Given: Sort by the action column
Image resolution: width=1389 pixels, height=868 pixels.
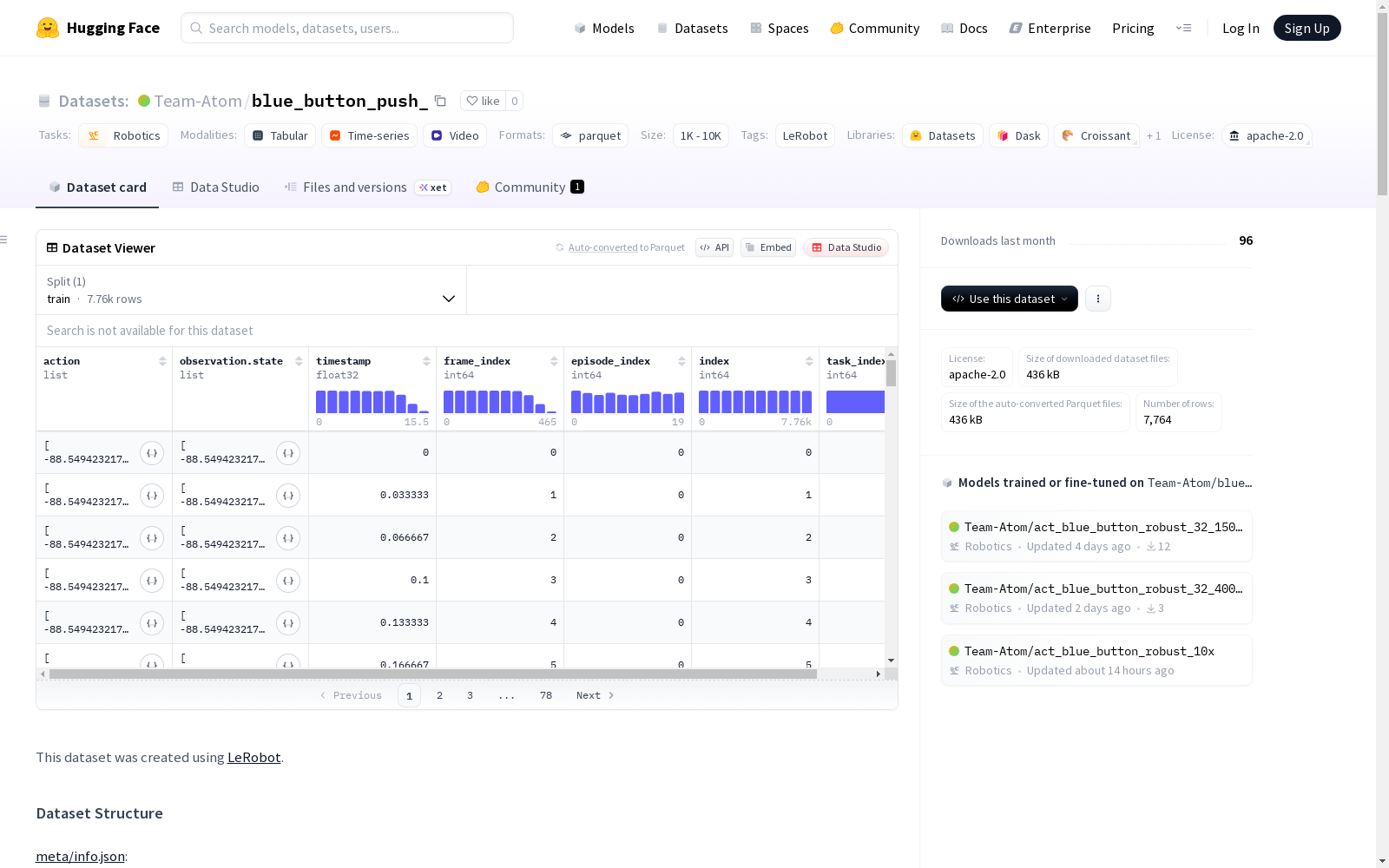Looking at the screenshot, I should click(162, 361).
